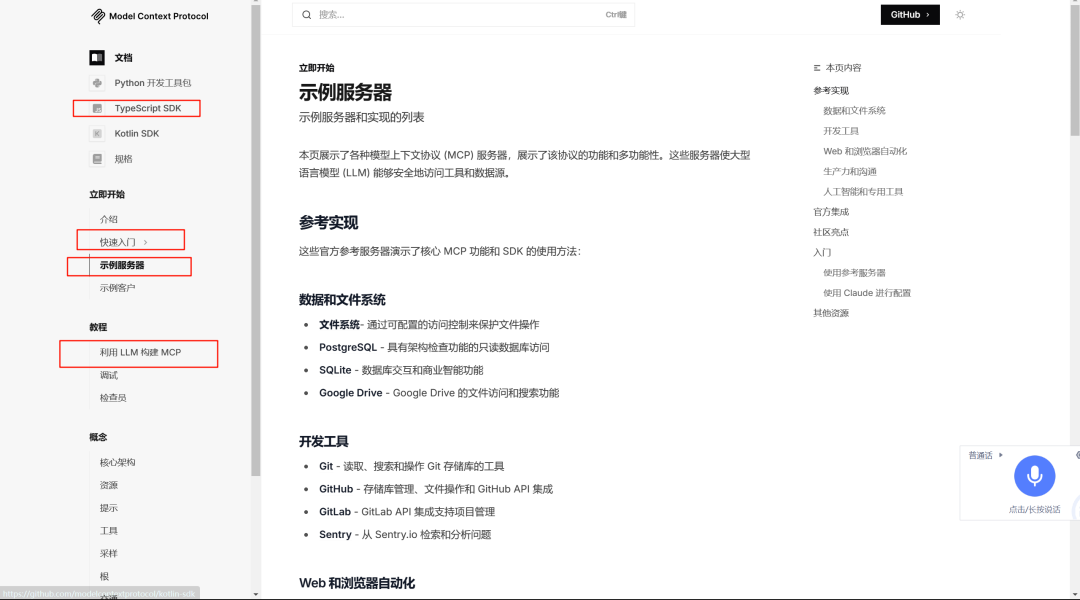Jump to Web 和浏览器自动化 in contents
This screenshot has height=600, width=1080.
pos(865,151)
